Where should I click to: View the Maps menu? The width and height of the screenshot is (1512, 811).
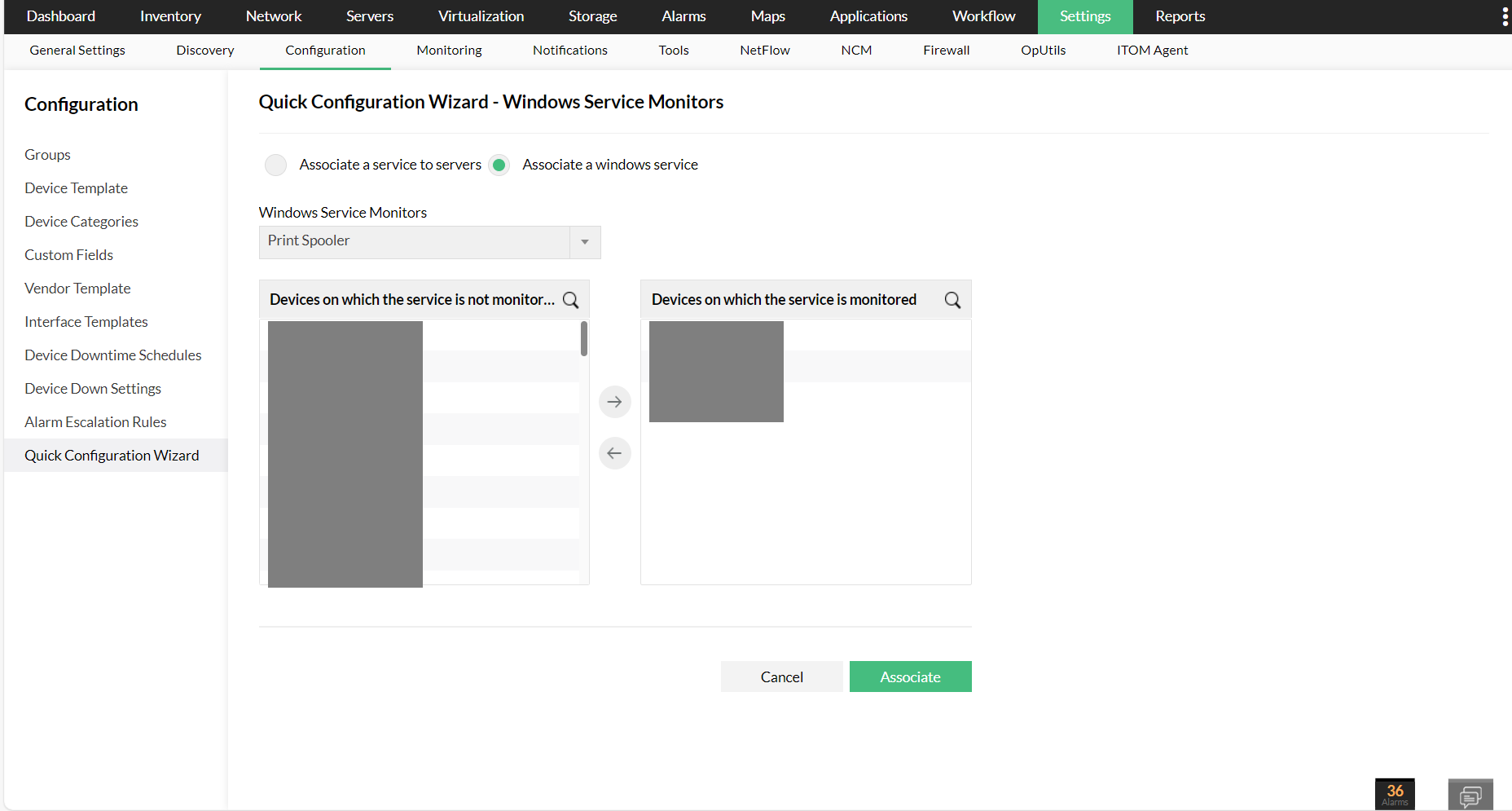point(768,16)
